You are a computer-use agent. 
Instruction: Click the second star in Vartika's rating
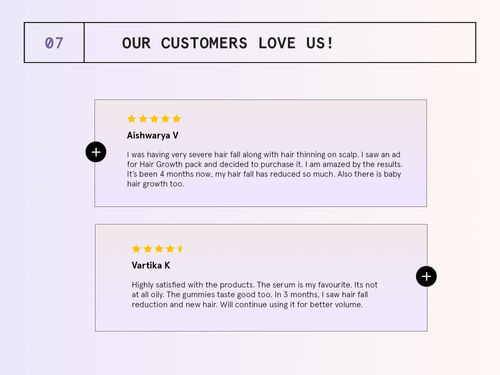pos(148,249)
